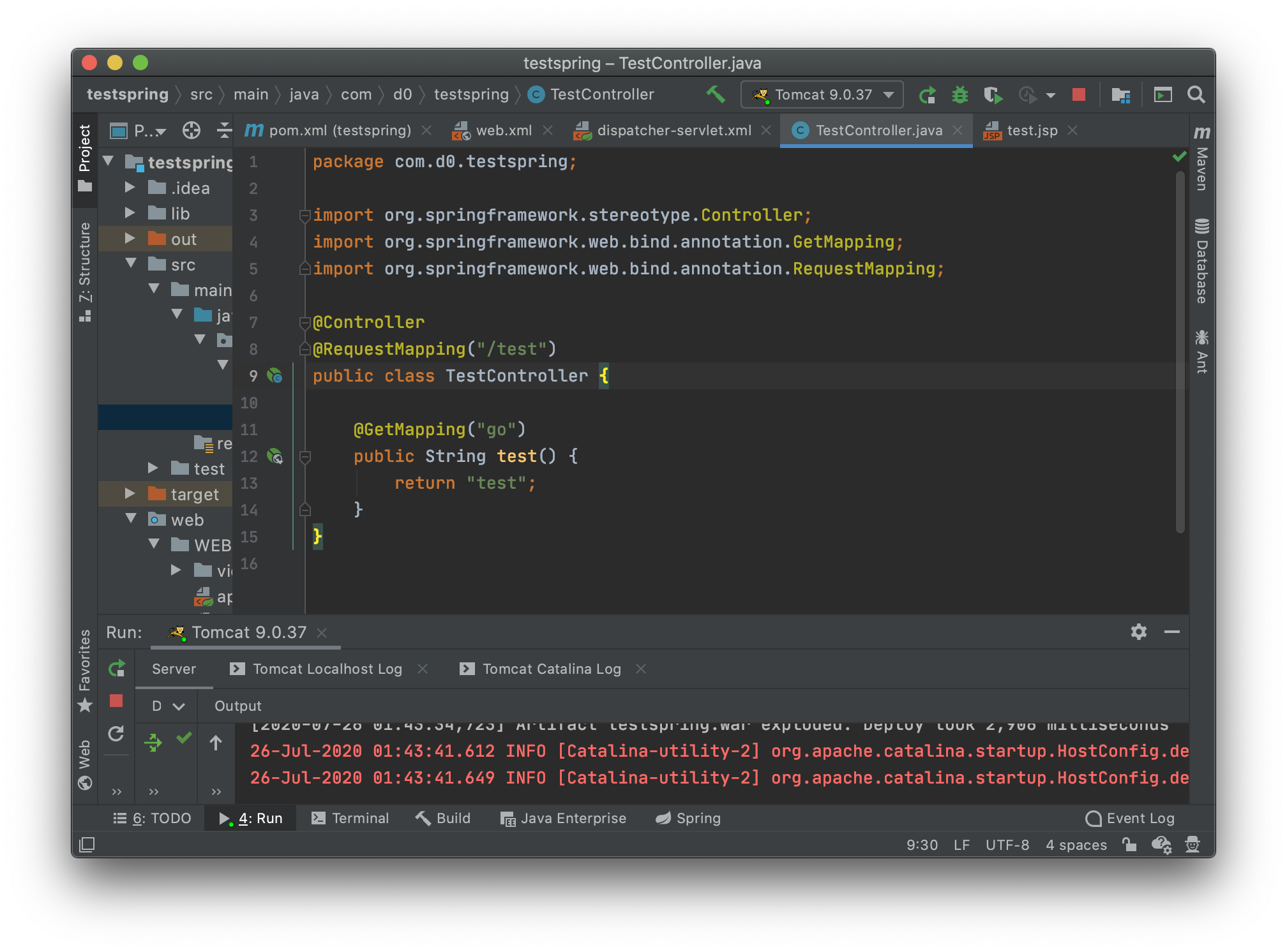Open the Event Log button
The height and width of the screenshot is (952, 1287).
click(x=1130, y=818)
